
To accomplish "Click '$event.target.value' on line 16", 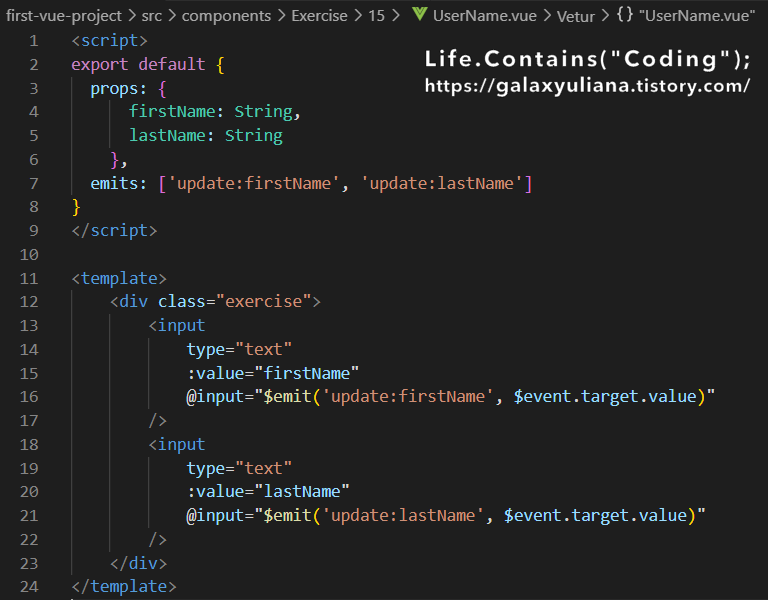I will coord(605,396).
